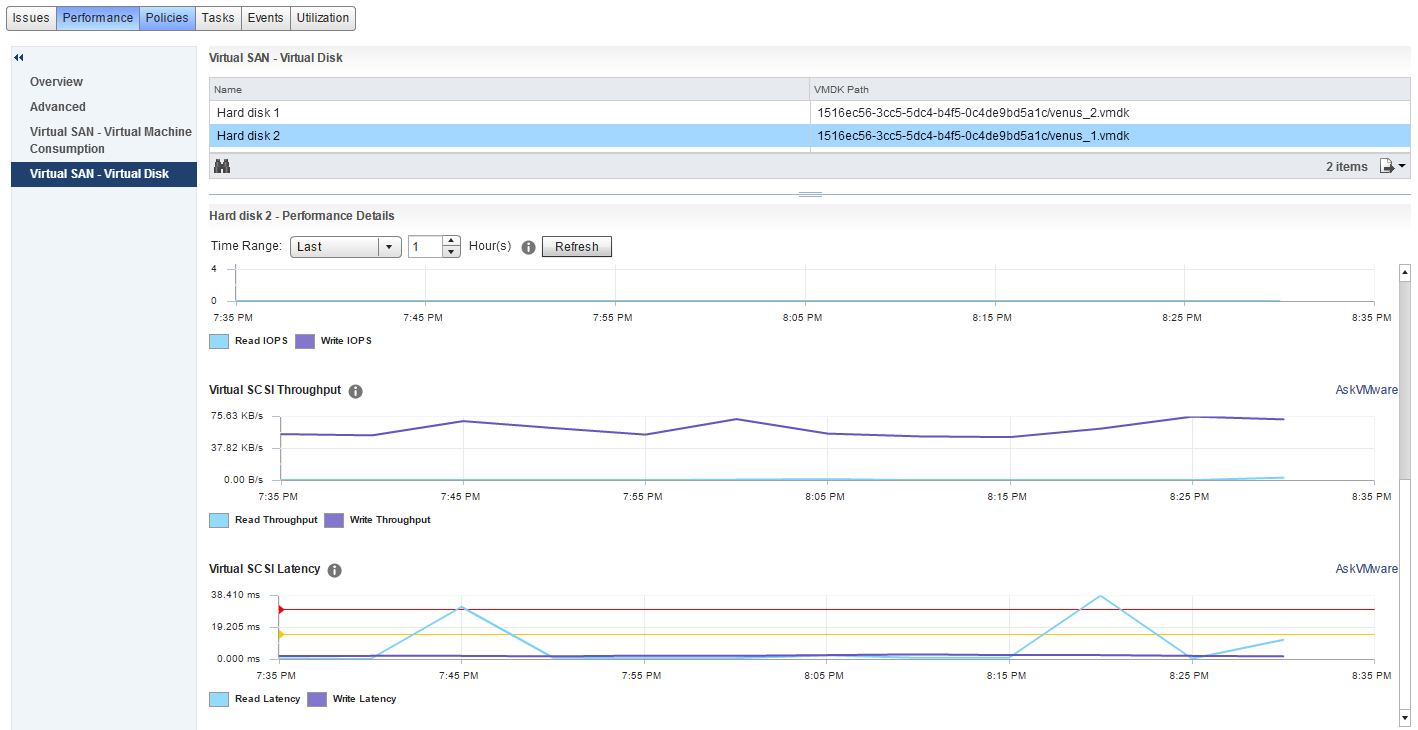The image size is (1418, 730).
Task: Toggle Read IOPS legend swatch
Action: pyautogui.click(x=219, y=341)
